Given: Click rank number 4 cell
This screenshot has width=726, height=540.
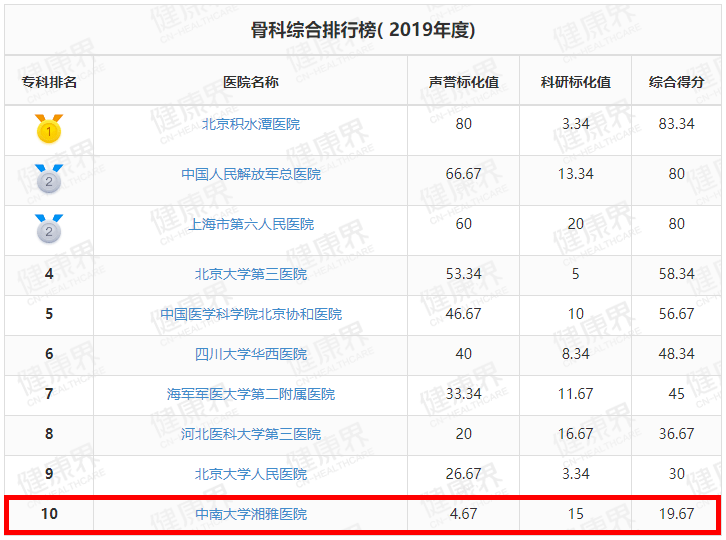Looking at the screenshot, I should coord(49,274).
